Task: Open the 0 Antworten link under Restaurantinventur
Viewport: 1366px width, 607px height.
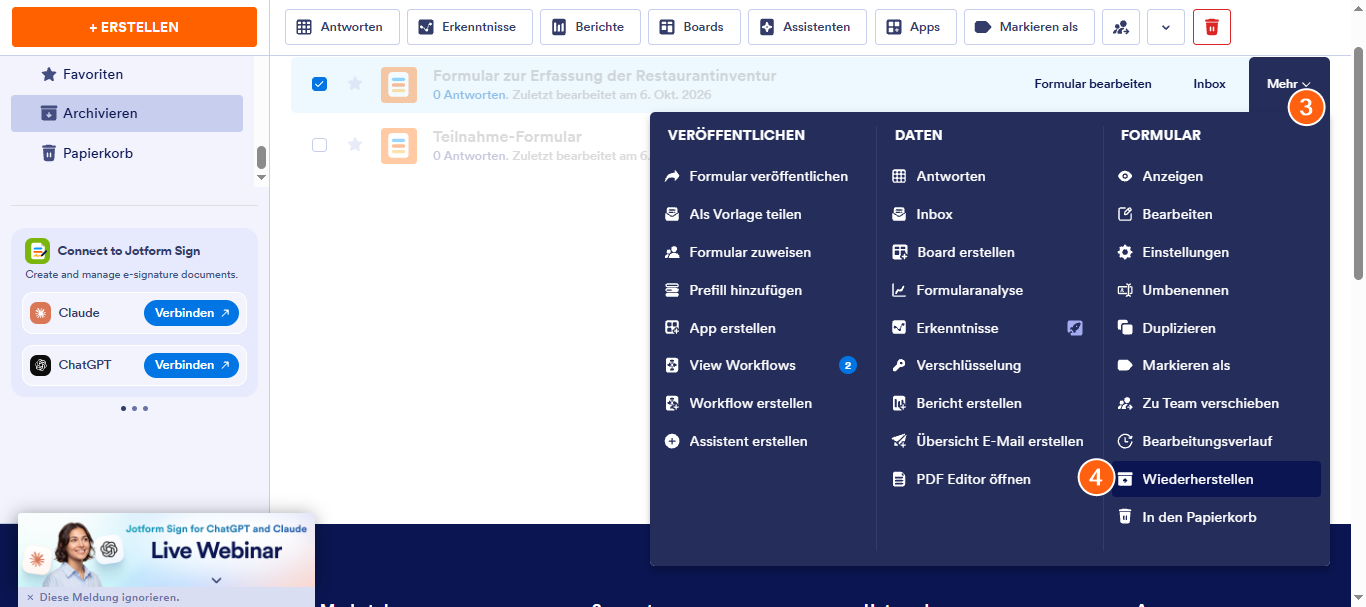Action: pos(469,95)
